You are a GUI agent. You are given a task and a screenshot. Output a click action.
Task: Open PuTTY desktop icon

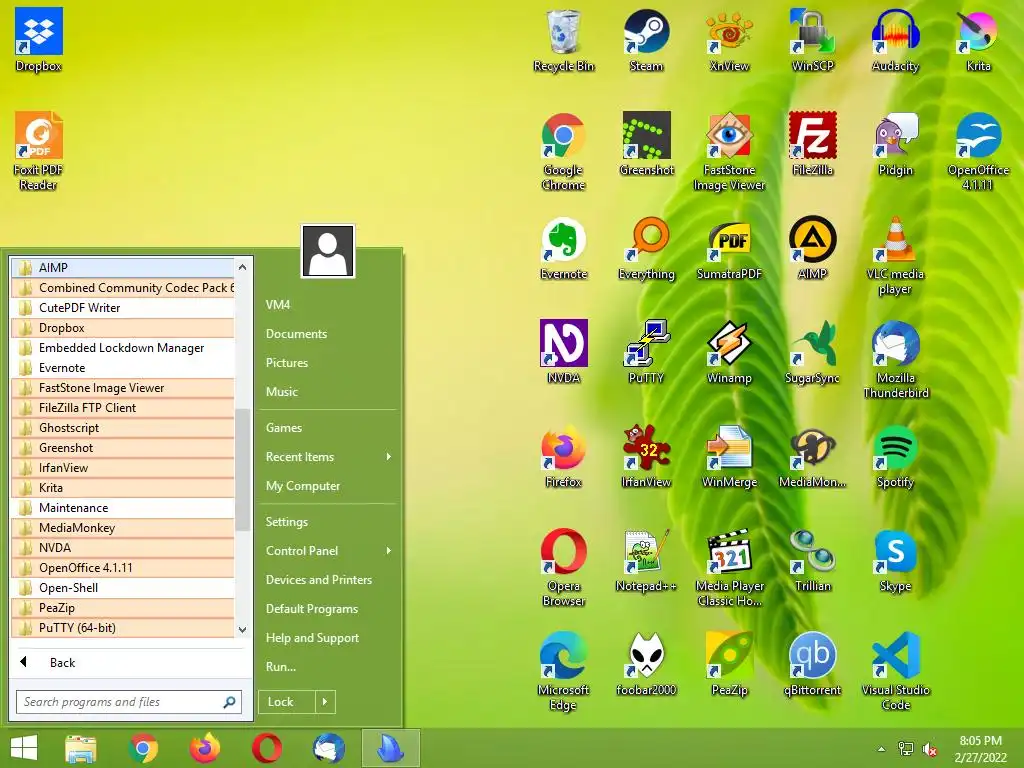click(x=647, y=352)
